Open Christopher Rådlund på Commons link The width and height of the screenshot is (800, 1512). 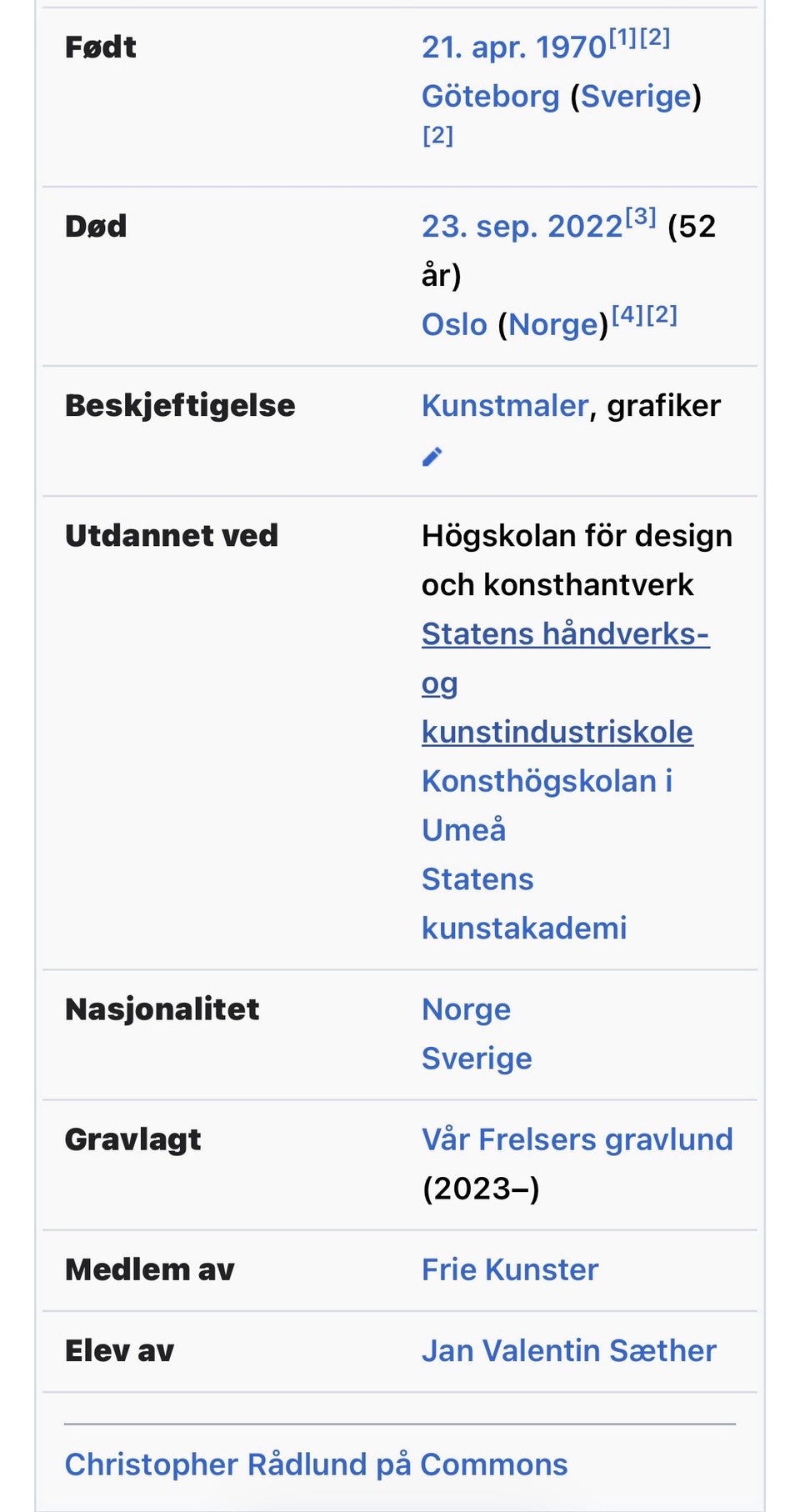316,1464
